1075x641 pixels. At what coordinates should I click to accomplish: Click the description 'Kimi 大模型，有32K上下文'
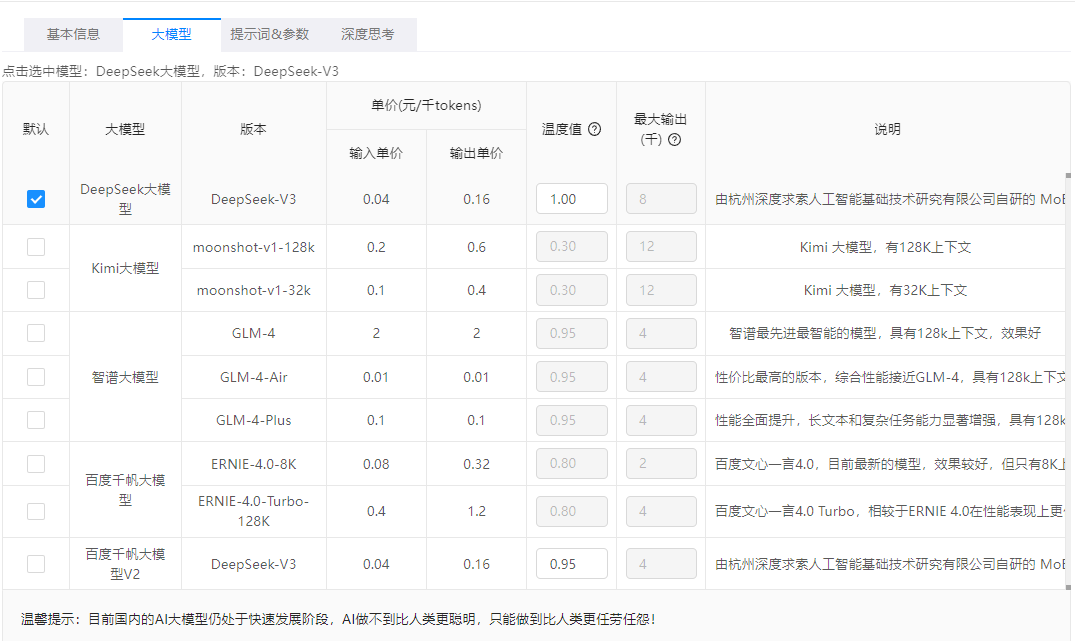tap(886, 290)
